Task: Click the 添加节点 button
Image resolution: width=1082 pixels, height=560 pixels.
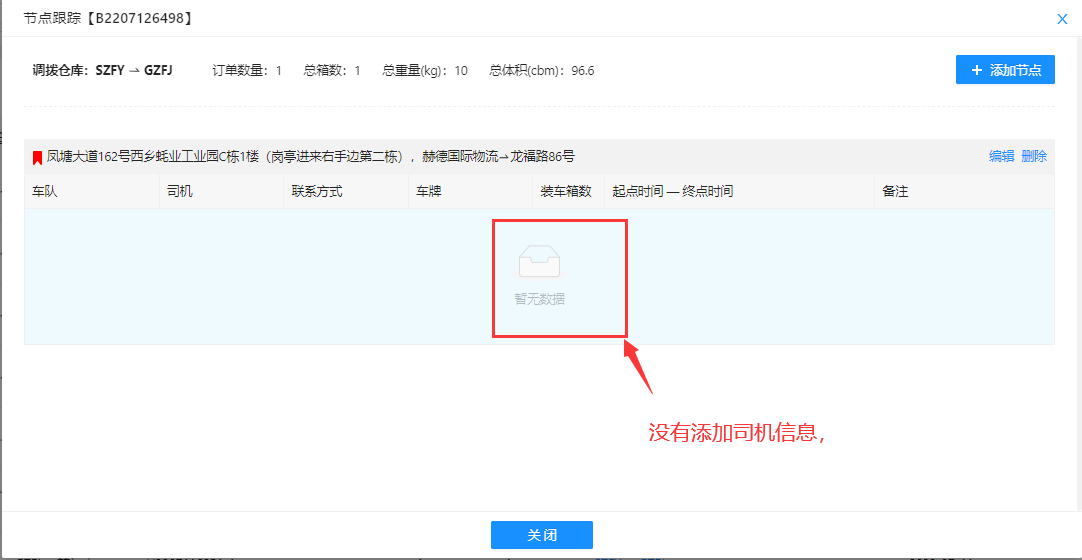Action: click(x=1005, y=70)
